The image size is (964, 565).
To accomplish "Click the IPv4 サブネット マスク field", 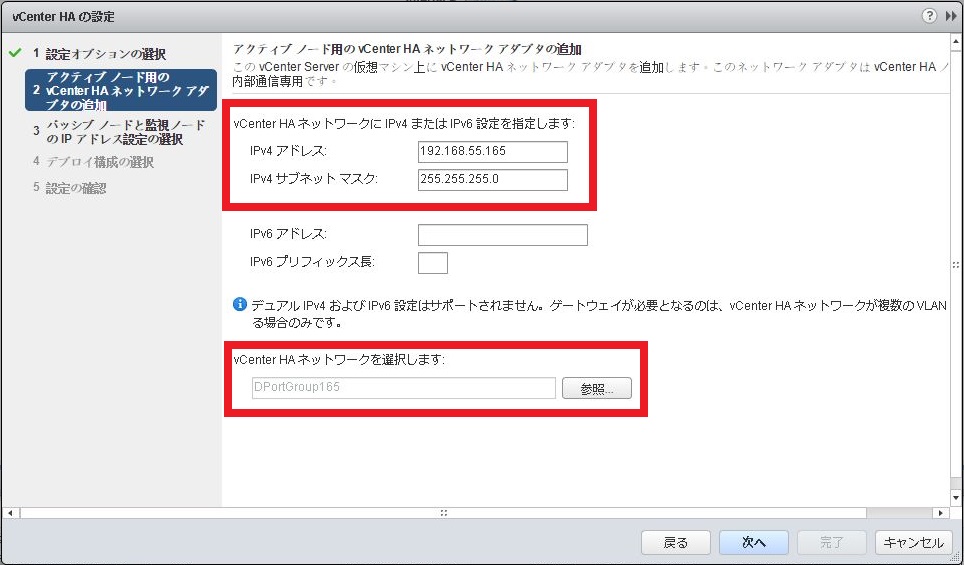I will 492,180.
